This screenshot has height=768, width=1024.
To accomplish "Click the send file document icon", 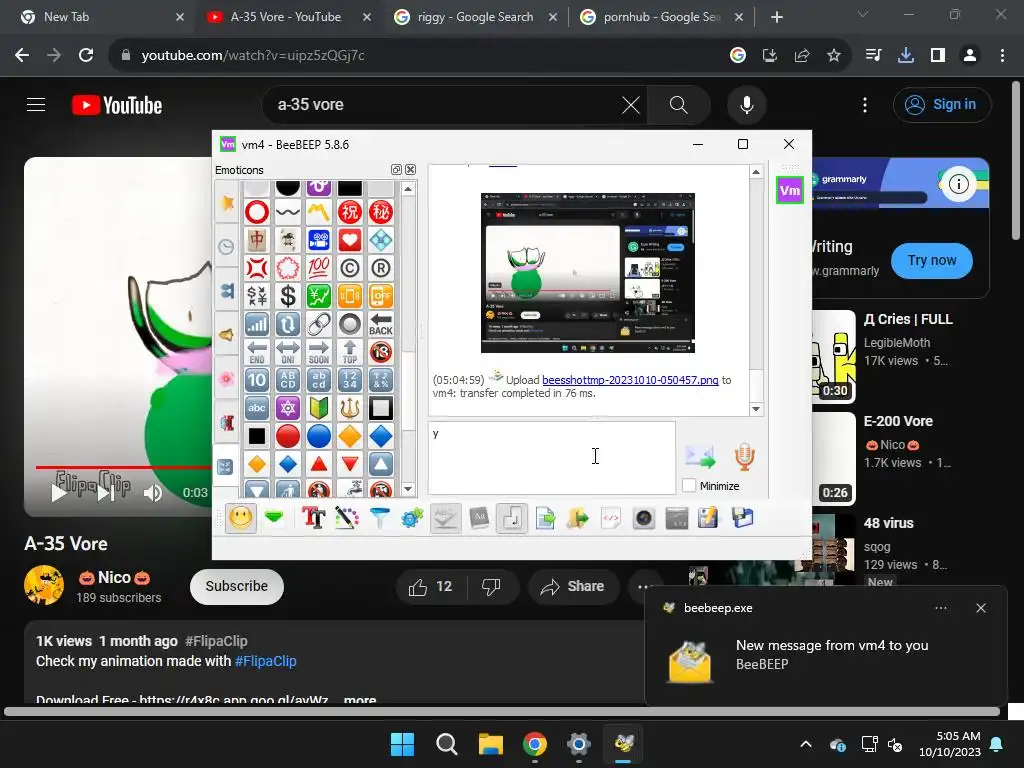I will click(545, 519).
